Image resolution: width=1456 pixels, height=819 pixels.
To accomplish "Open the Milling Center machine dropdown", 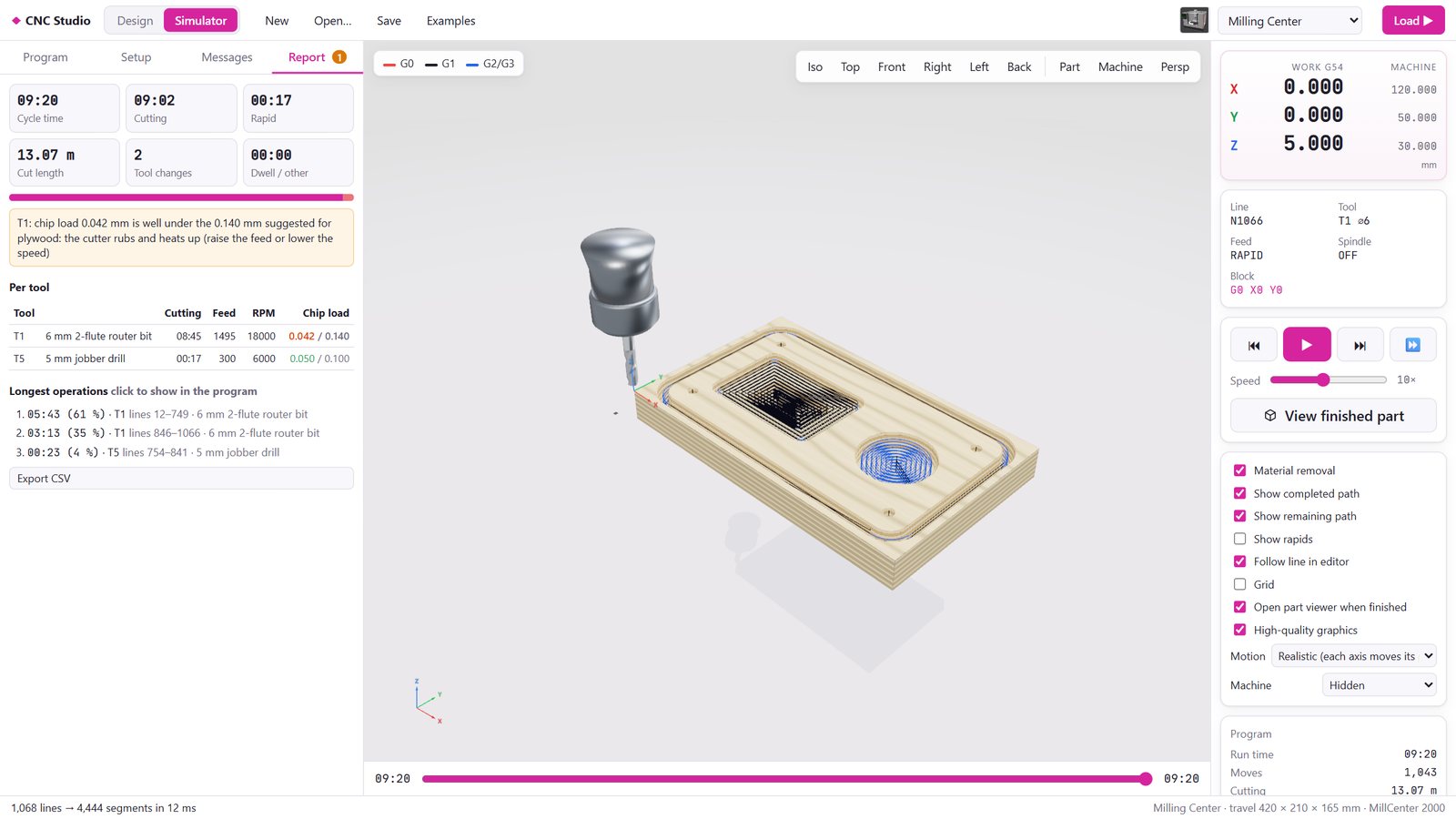I will pos(1289,20).
